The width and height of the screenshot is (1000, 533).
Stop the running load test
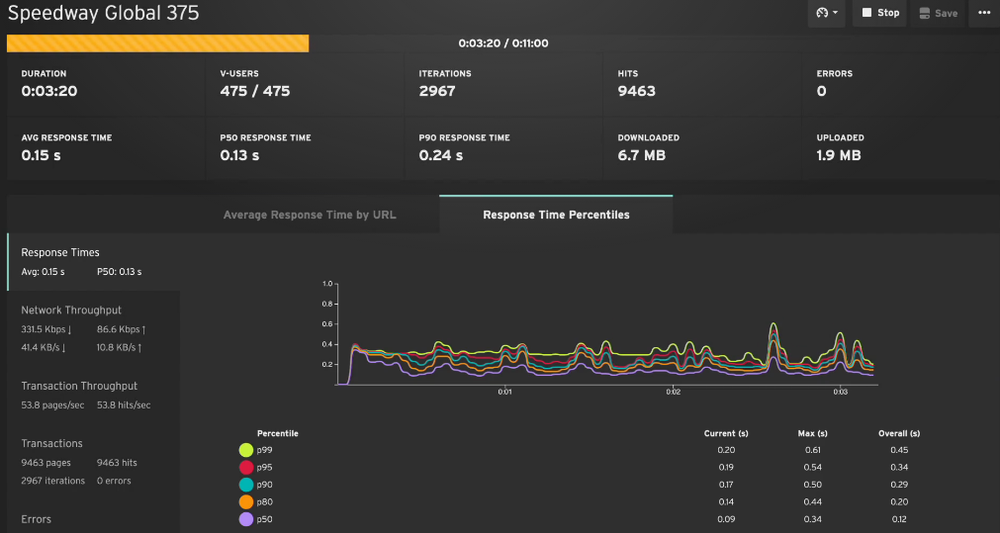click(880, 13)
